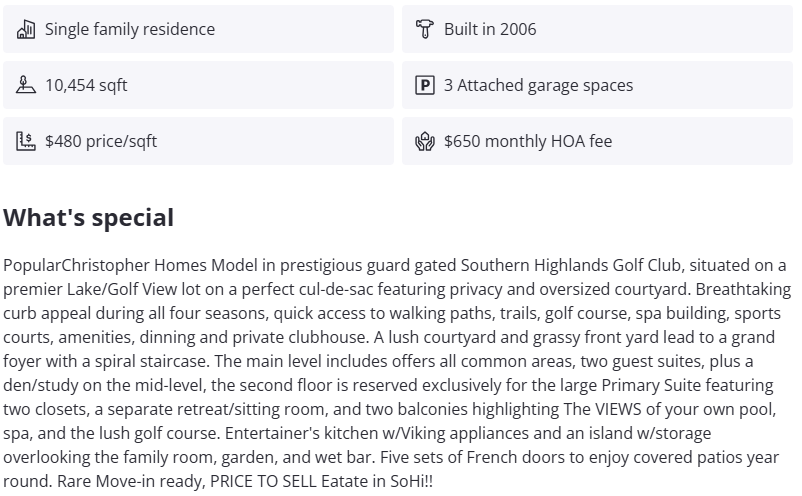
Task: Click the parking P icon
Action: coord(425,85)
